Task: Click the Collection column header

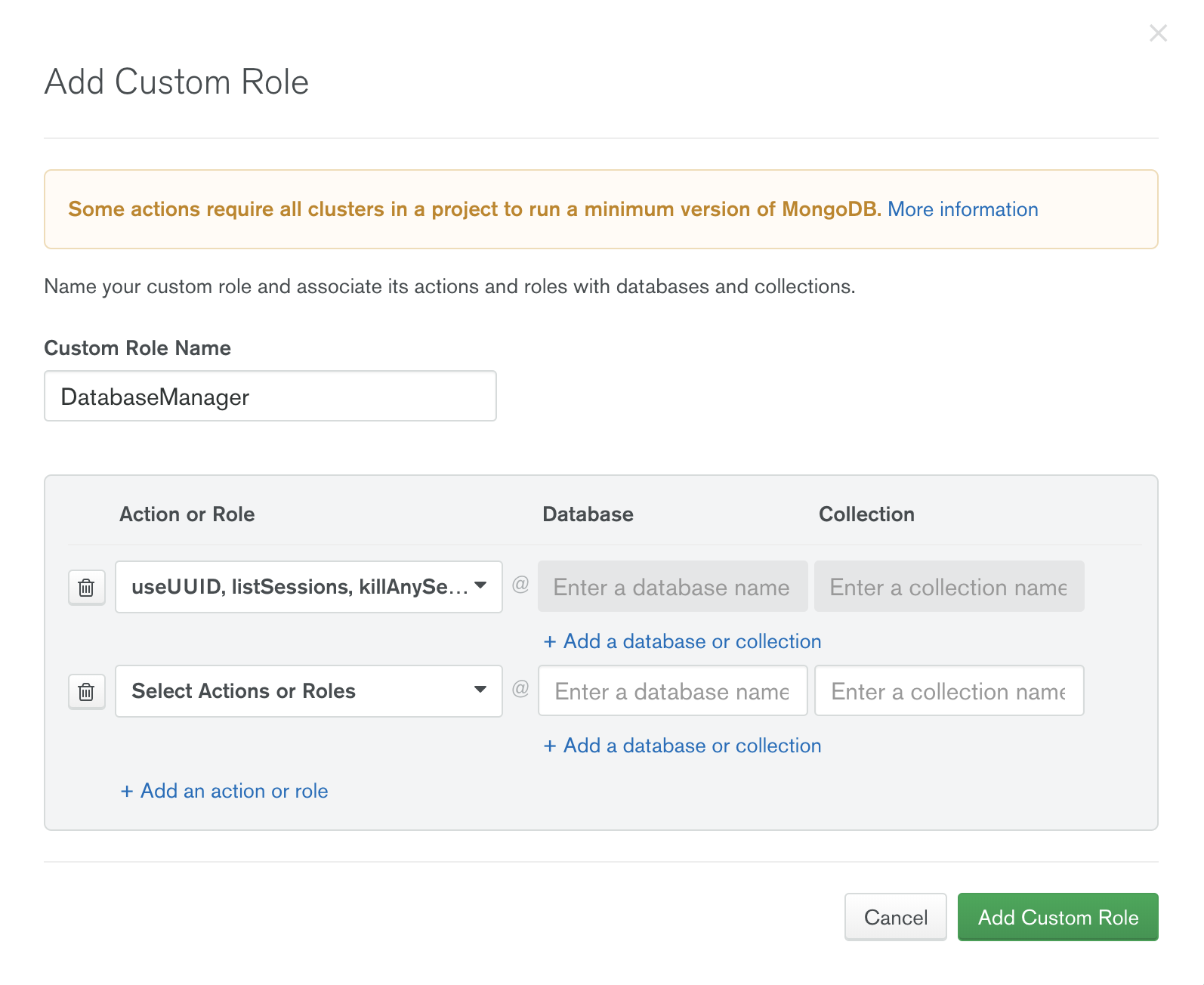Action: click(x=867, y=514)
